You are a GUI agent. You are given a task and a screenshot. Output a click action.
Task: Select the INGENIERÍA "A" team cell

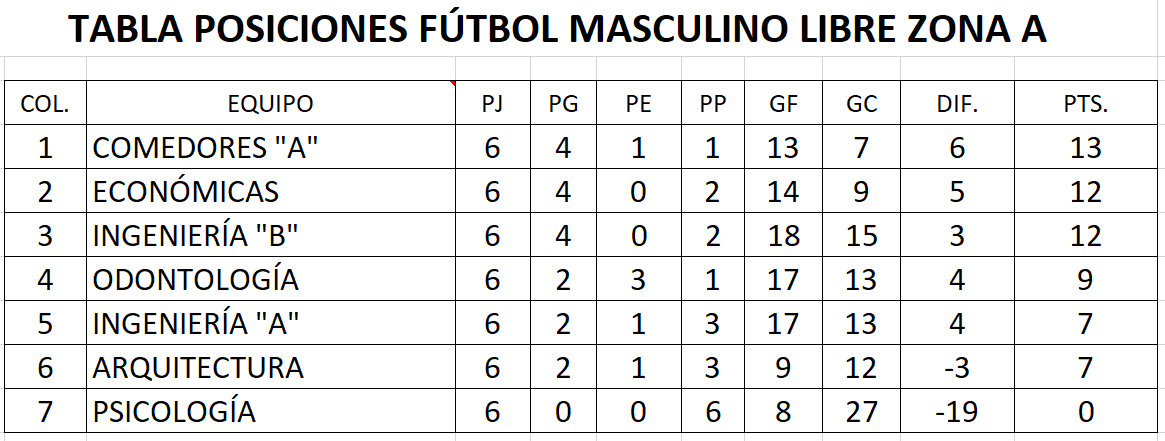(270, 323)
